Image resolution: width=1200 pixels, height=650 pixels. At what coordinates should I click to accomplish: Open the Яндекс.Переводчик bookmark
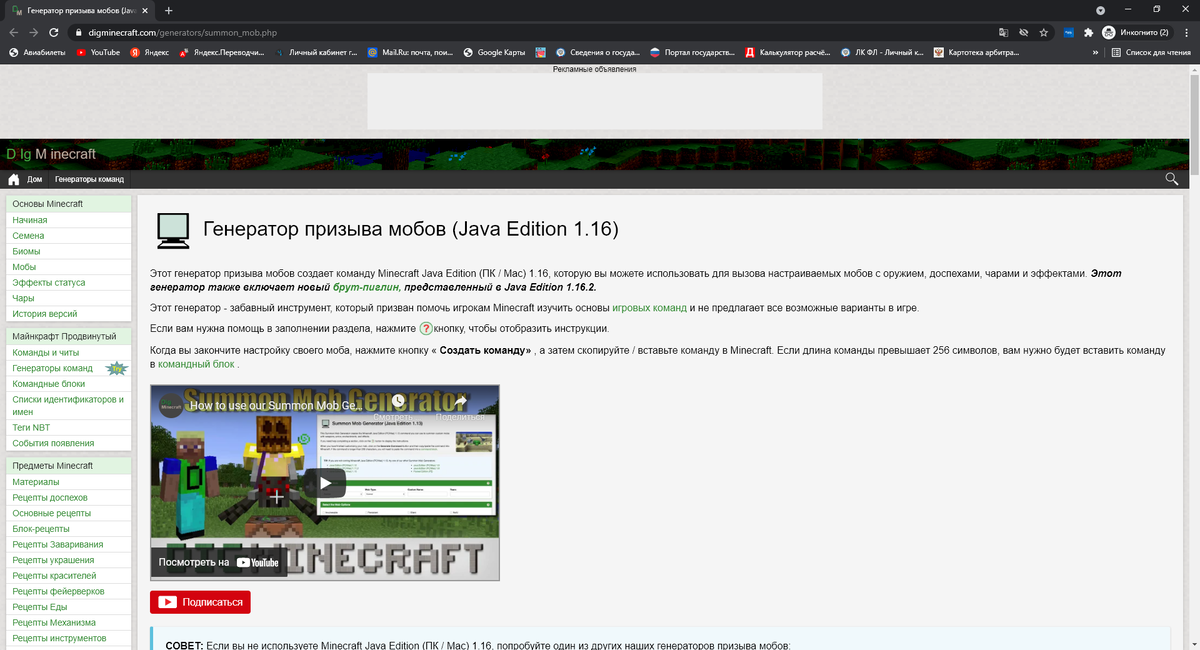(x=220, y=52)
